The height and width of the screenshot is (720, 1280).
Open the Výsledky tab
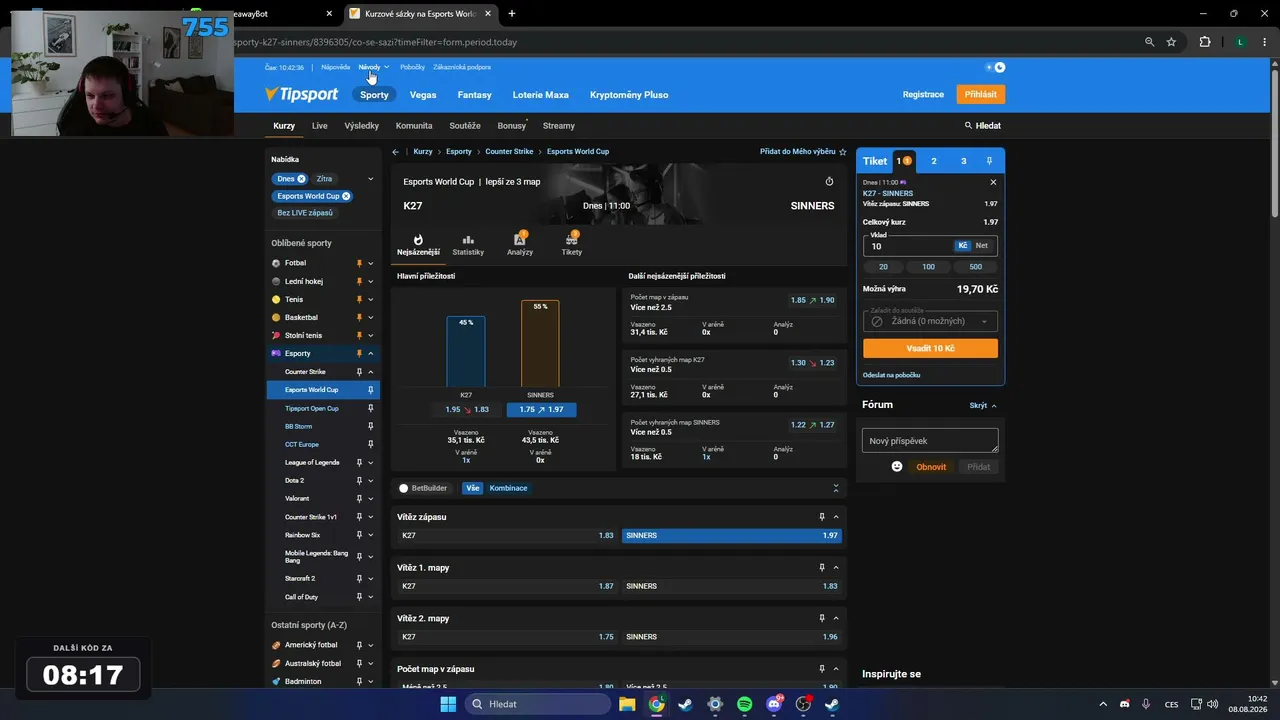(x=362, y=126)
